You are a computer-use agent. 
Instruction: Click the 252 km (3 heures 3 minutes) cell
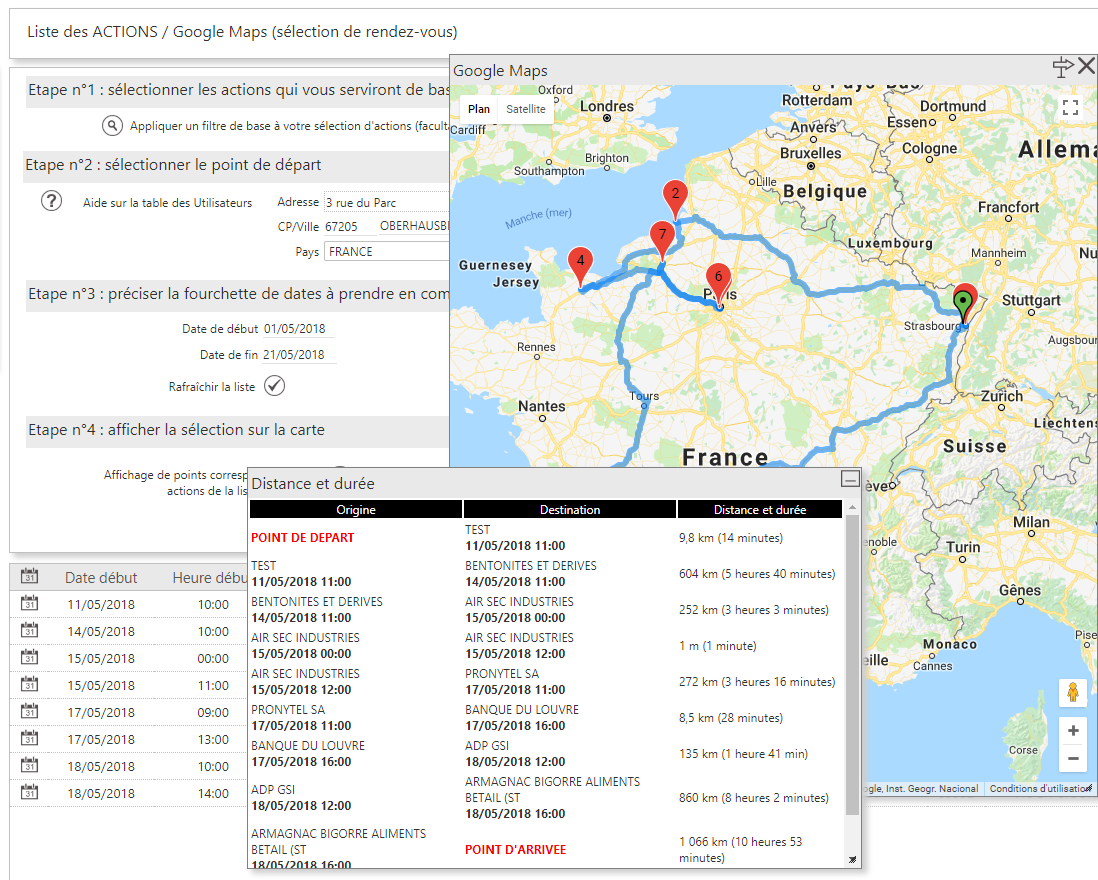pyautogui.click(x=753, y=610)
